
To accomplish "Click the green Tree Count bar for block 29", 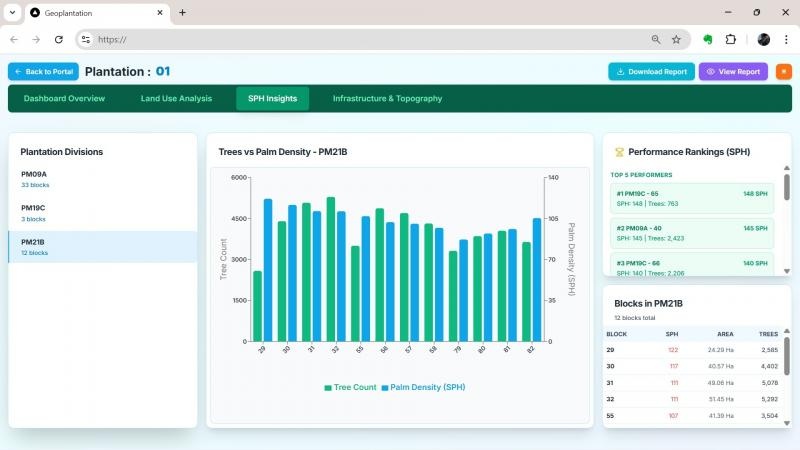I will 258,306.
